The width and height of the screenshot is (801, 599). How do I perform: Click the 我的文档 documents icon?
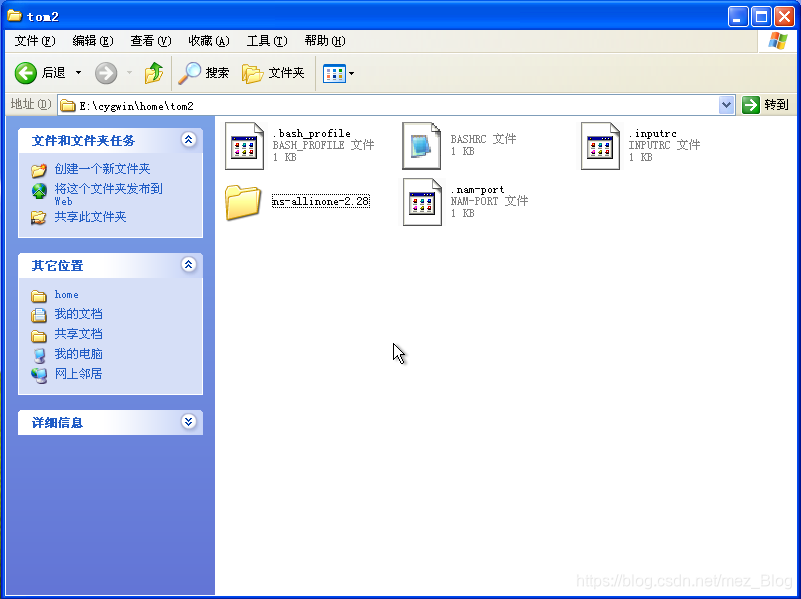(x=39, y=315)
